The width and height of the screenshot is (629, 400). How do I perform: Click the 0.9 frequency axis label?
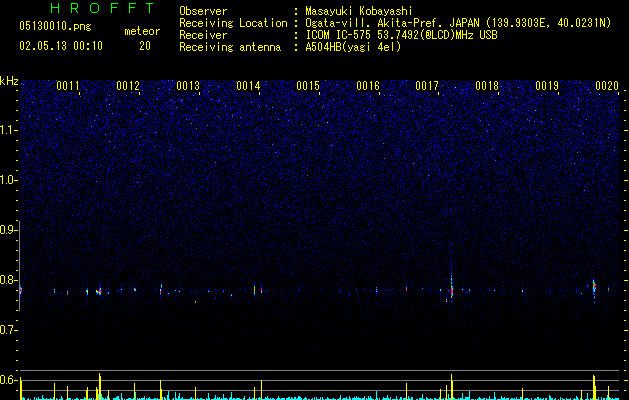[x=8, y=230]
